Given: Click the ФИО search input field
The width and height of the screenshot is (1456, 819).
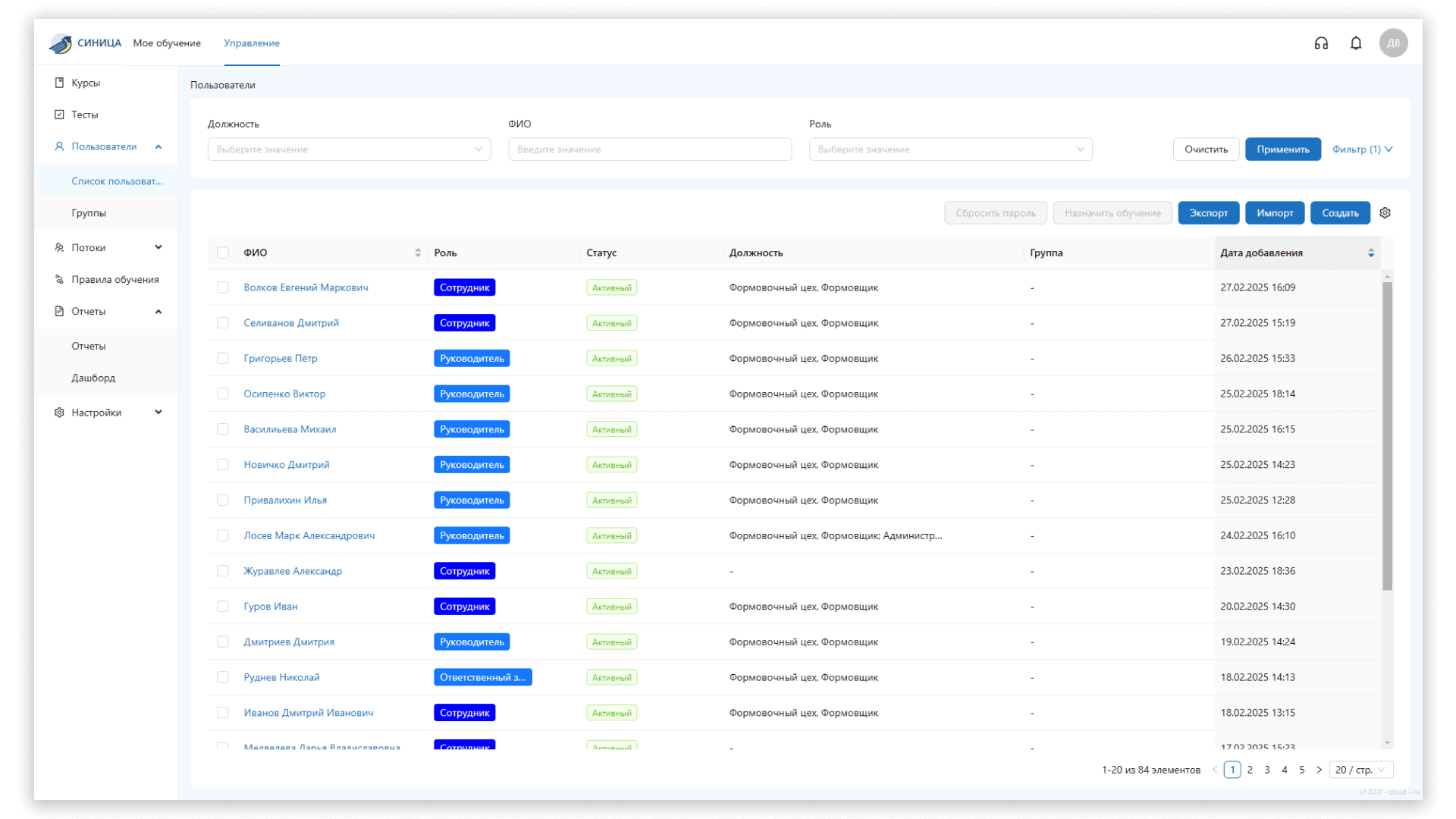Looking at the screenshot, I should [649, 149].
